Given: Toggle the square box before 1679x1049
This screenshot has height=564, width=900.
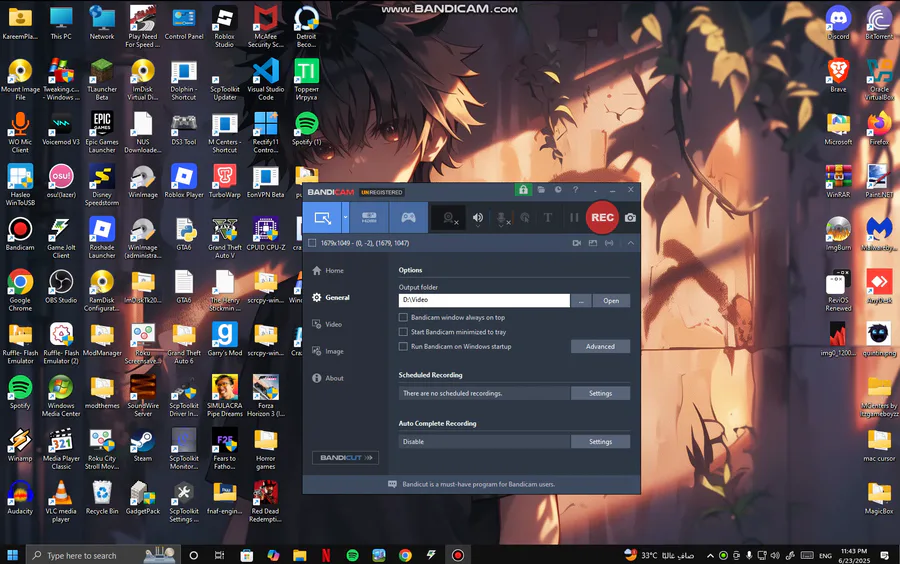Looking at the screenshot, I should point(312,243).
